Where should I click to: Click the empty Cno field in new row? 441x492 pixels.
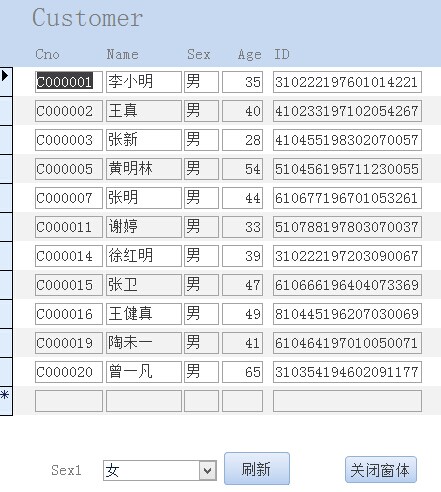[69, 401]
